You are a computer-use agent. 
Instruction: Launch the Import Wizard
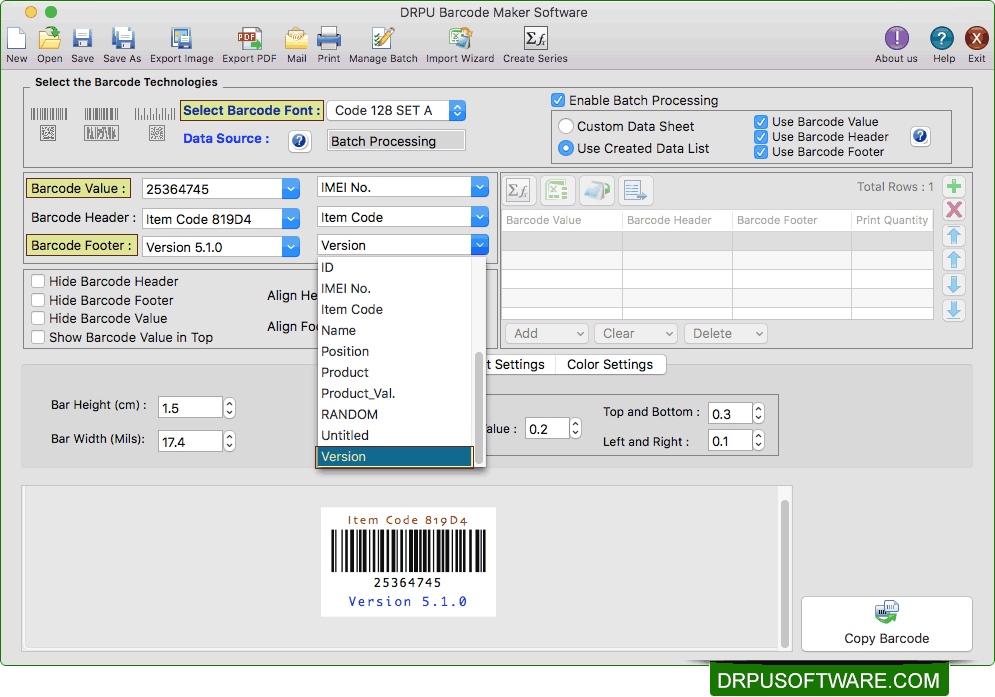coord(460,39)
